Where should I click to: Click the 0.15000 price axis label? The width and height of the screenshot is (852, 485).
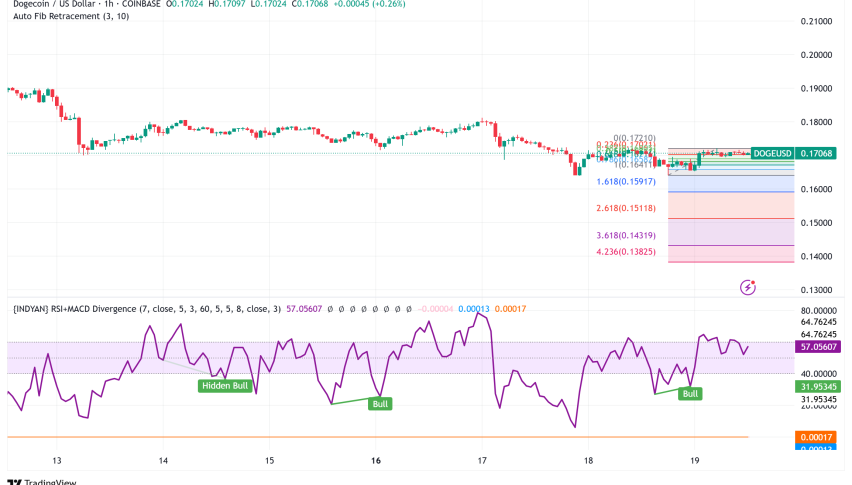(816, 223)
